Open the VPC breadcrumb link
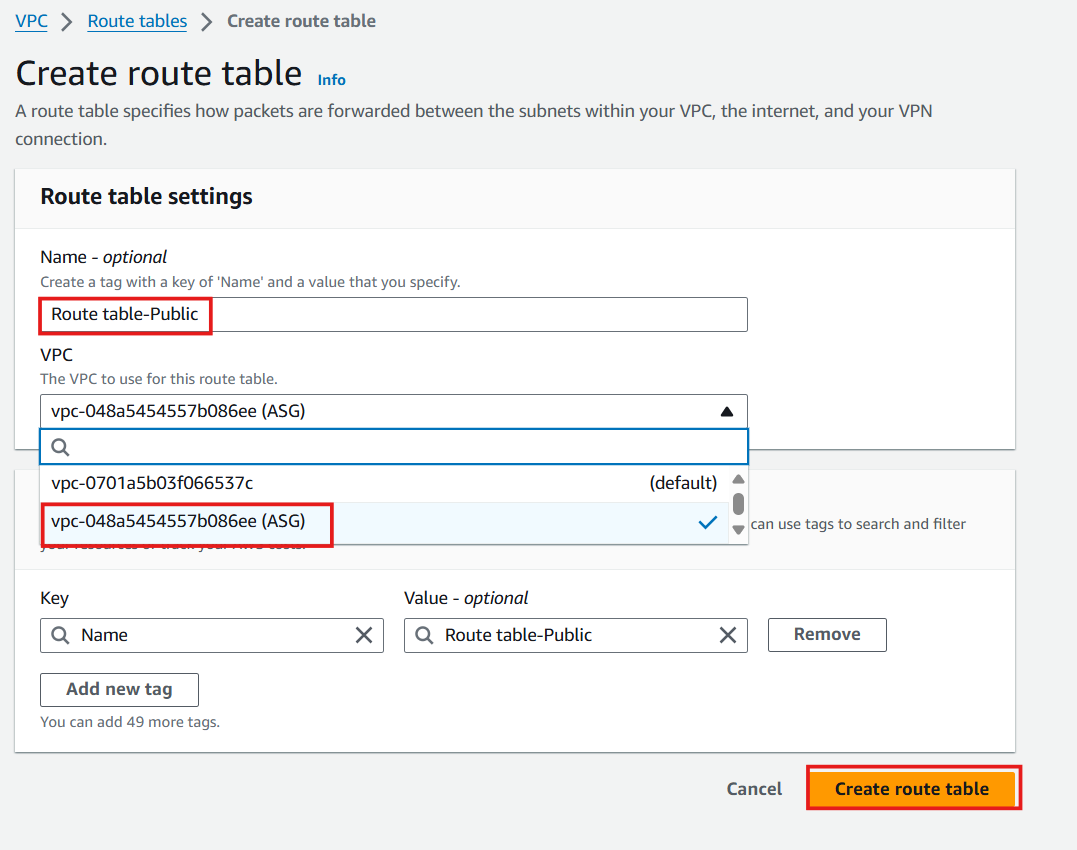 (x=30, y=21)
